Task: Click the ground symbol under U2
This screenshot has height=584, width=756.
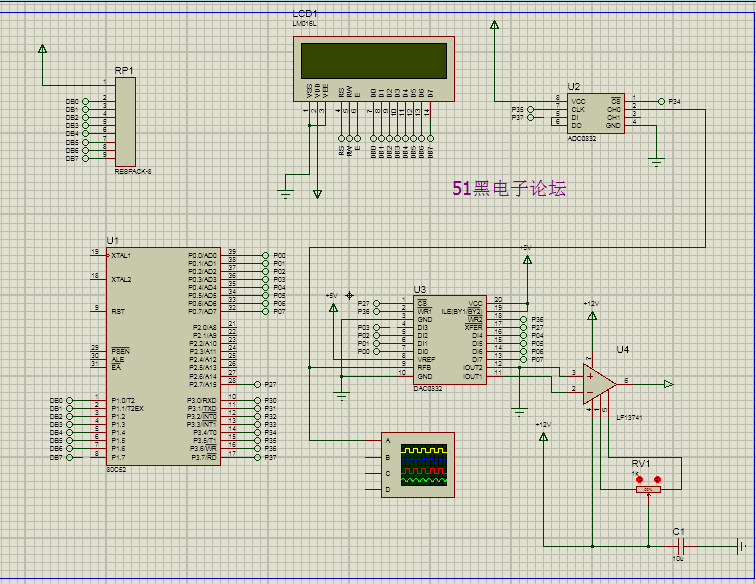Action: pos(656,162)
